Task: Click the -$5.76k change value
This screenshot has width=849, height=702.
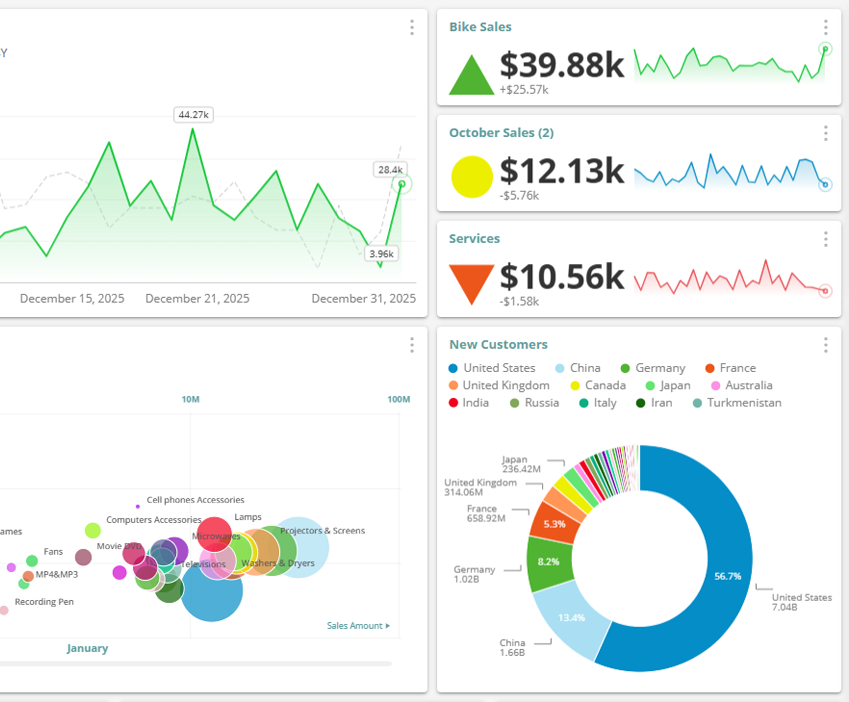Action: coord(519,196)
